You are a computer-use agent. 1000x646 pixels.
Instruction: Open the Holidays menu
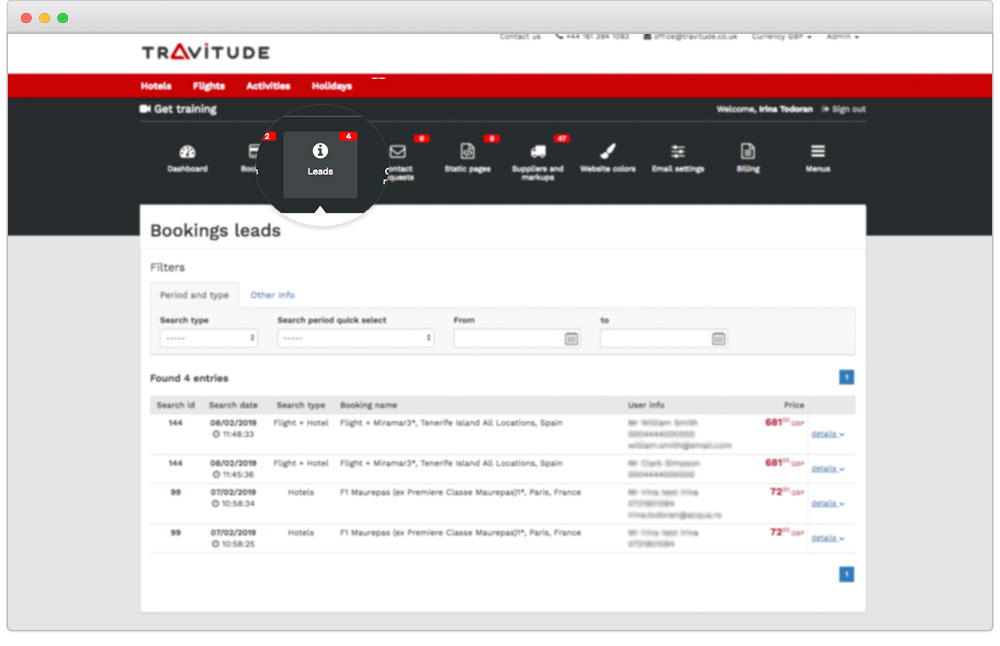[x=331, y=86]
